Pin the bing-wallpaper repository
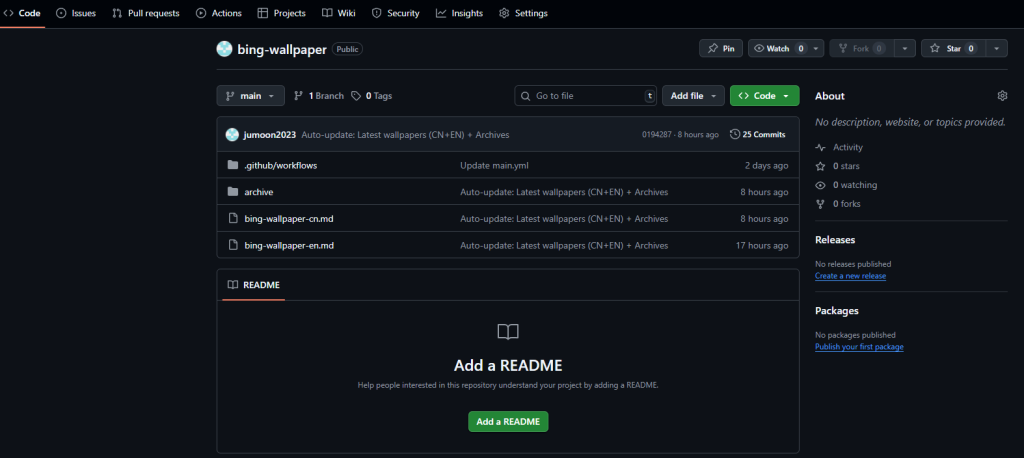The image size is (1024, 458). (x=720, y=48)
